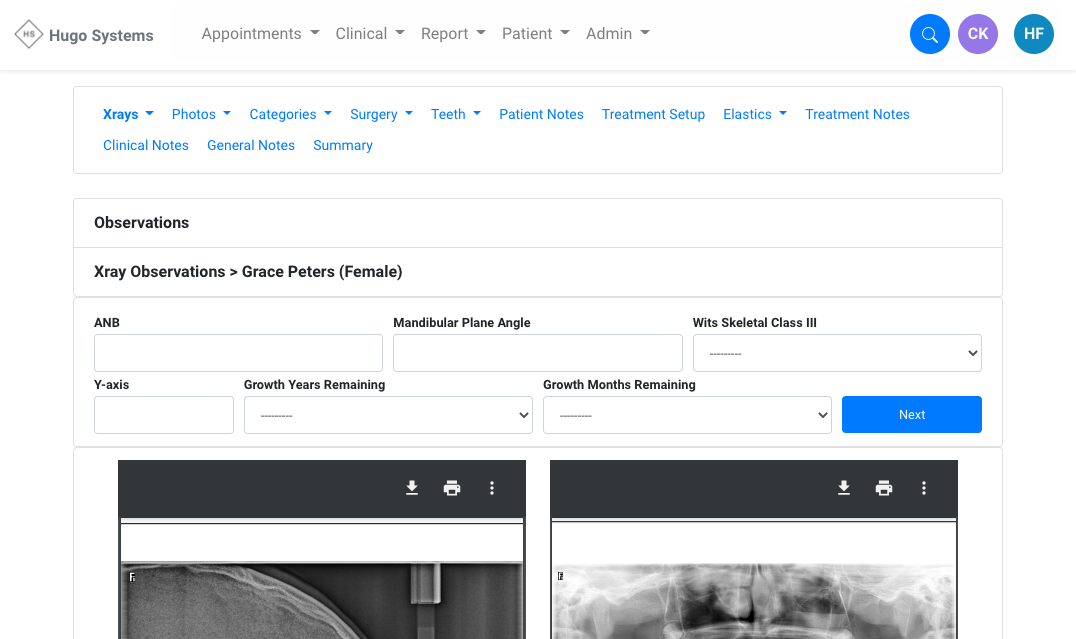Download the left x-ray document

412,488
